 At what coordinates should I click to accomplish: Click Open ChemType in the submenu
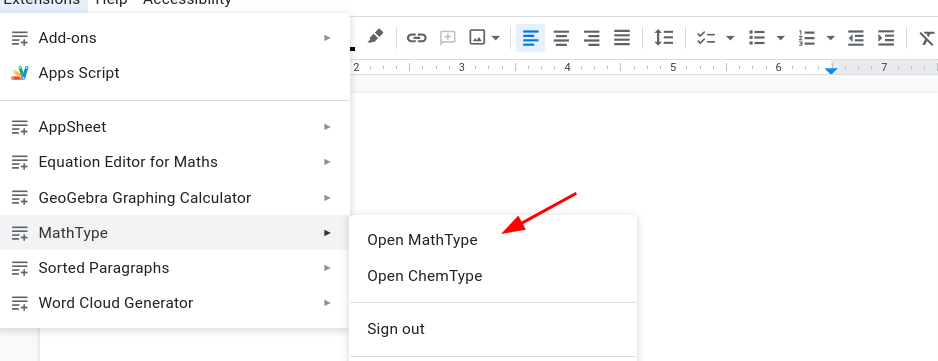click(494, 276)
